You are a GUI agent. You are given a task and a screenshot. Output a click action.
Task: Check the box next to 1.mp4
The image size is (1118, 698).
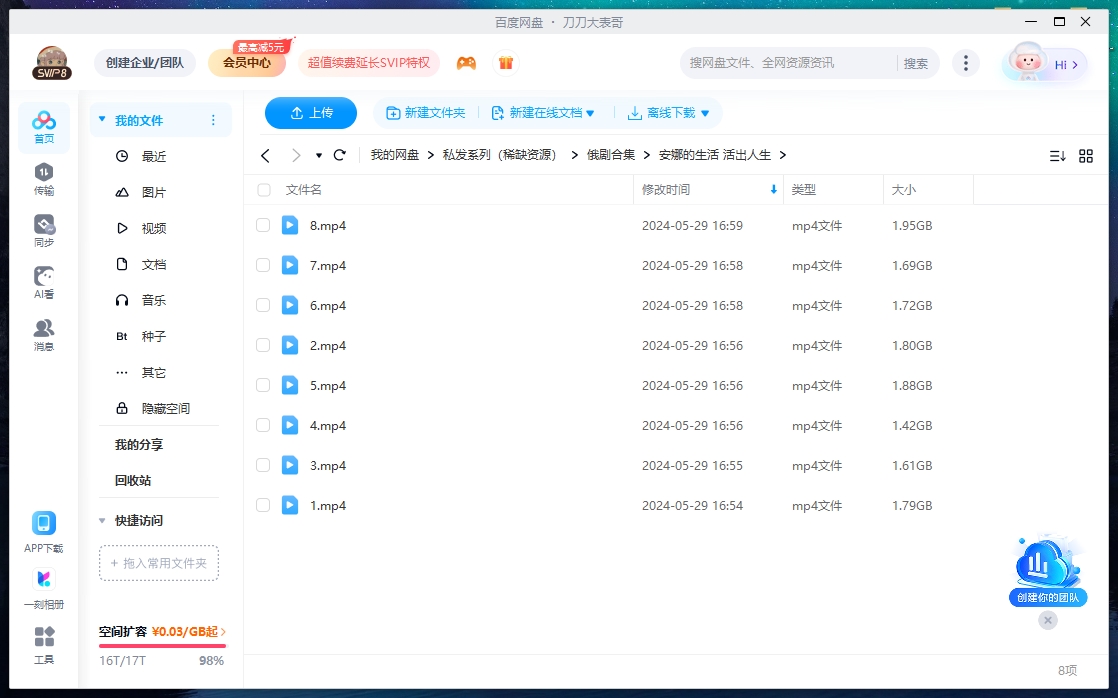click(x=263, y=505)
